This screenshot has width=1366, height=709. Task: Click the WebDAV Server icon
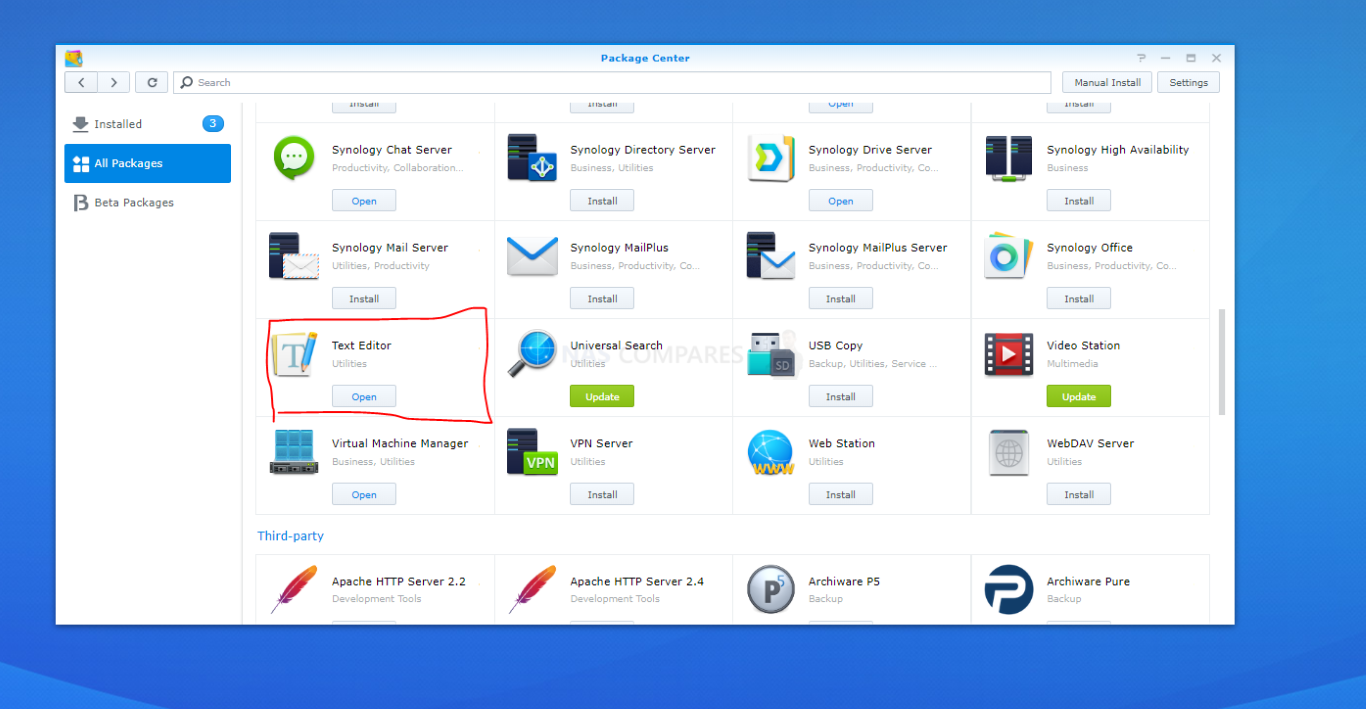point(1008,452)
